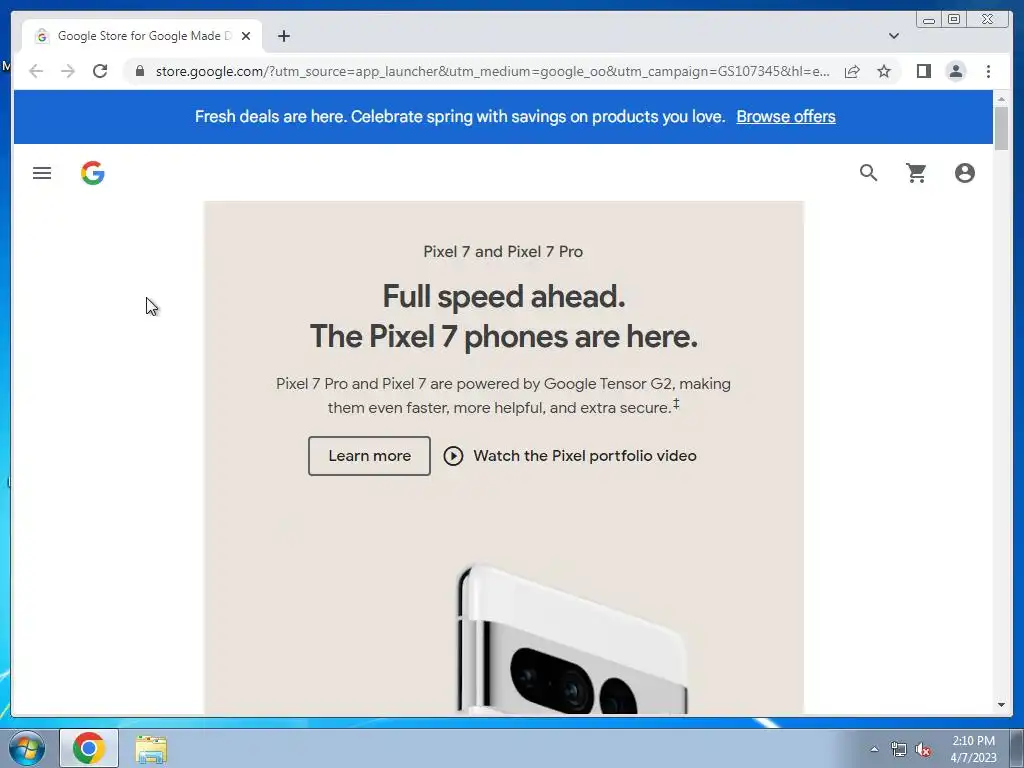
Task: Open the store search icon
Action: click(868, 173)
